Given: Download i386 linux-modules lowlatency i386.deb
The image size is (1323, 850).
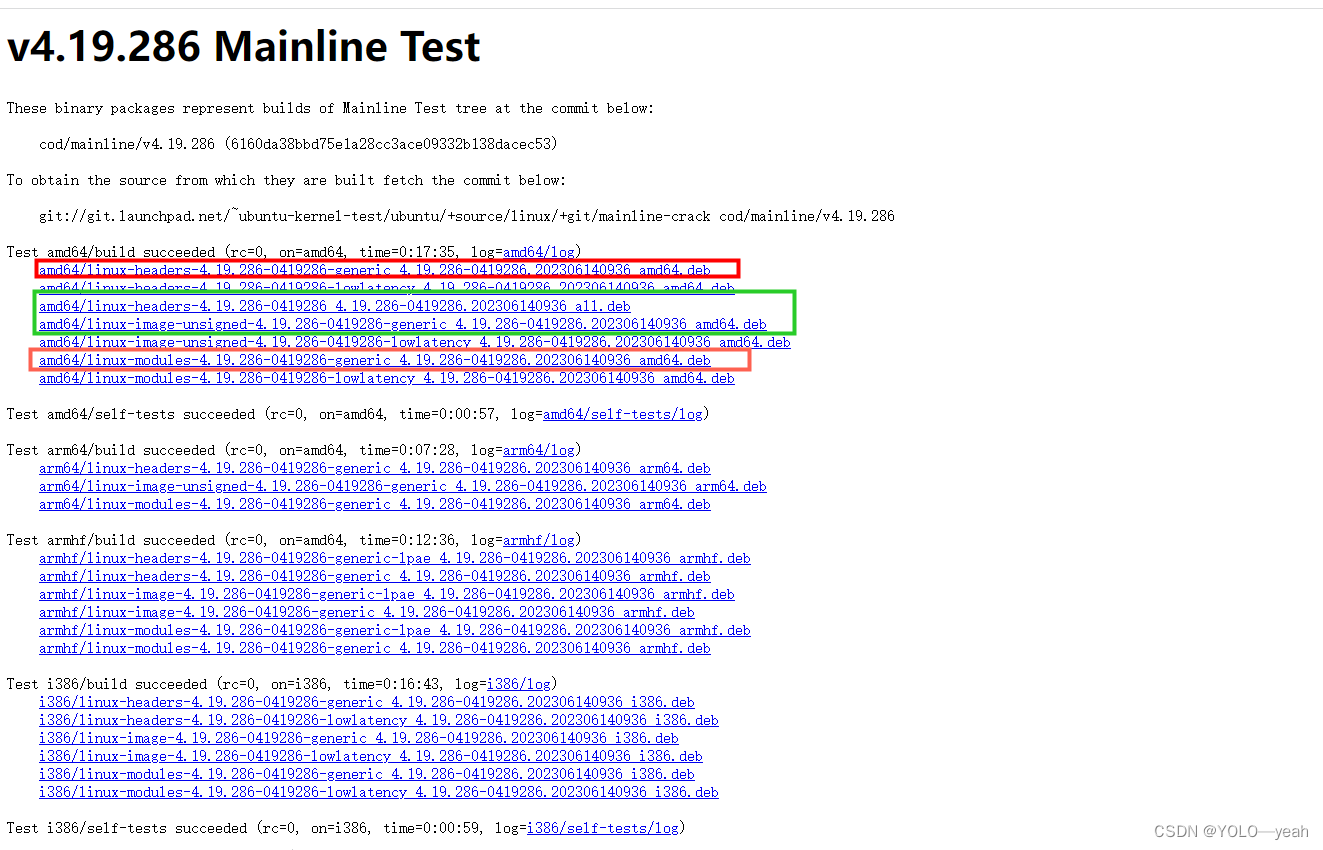Looking at the screenshot, I should pyautogui.click(x=379, y=792).
